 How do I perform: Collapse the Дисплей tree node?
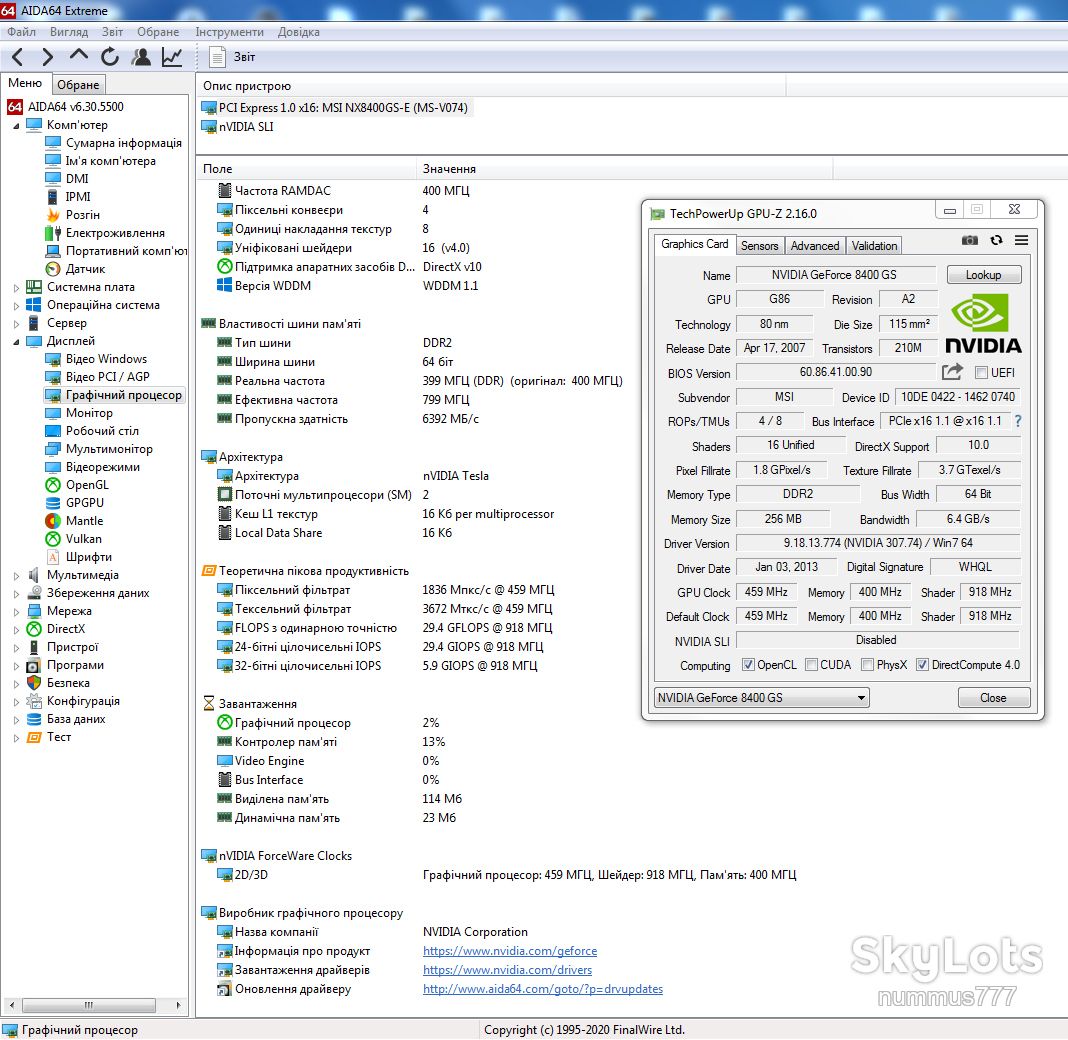(16, 342)
